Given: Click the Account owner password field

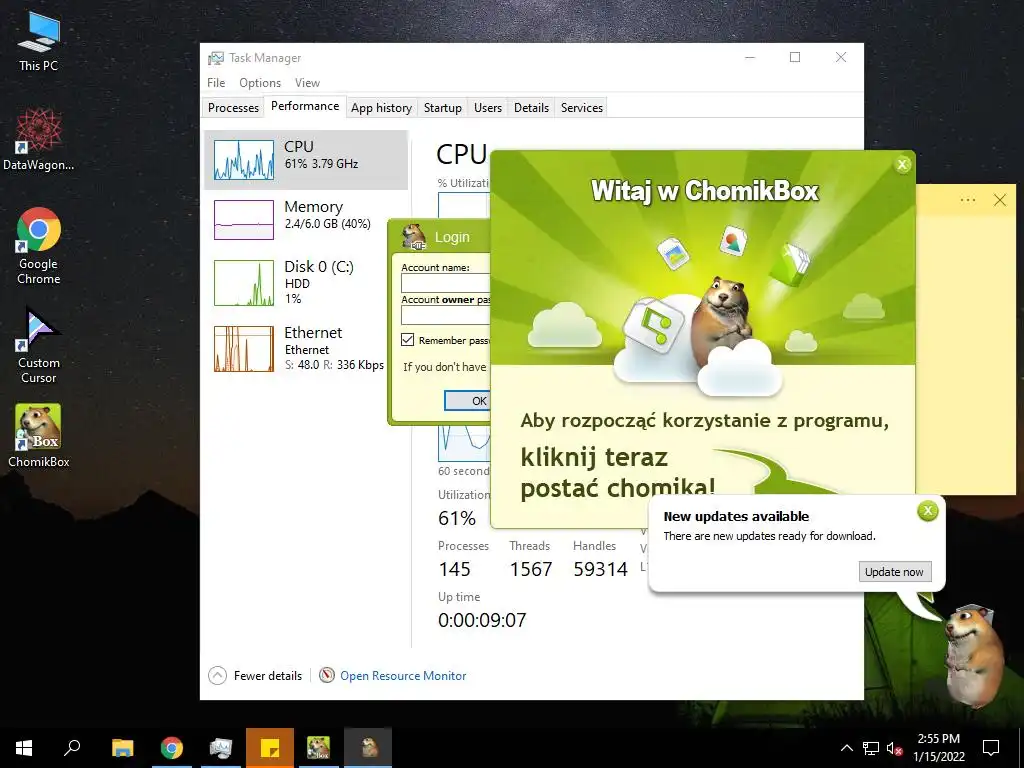Looking at the screenshot, I should click(x=445, y=315).
